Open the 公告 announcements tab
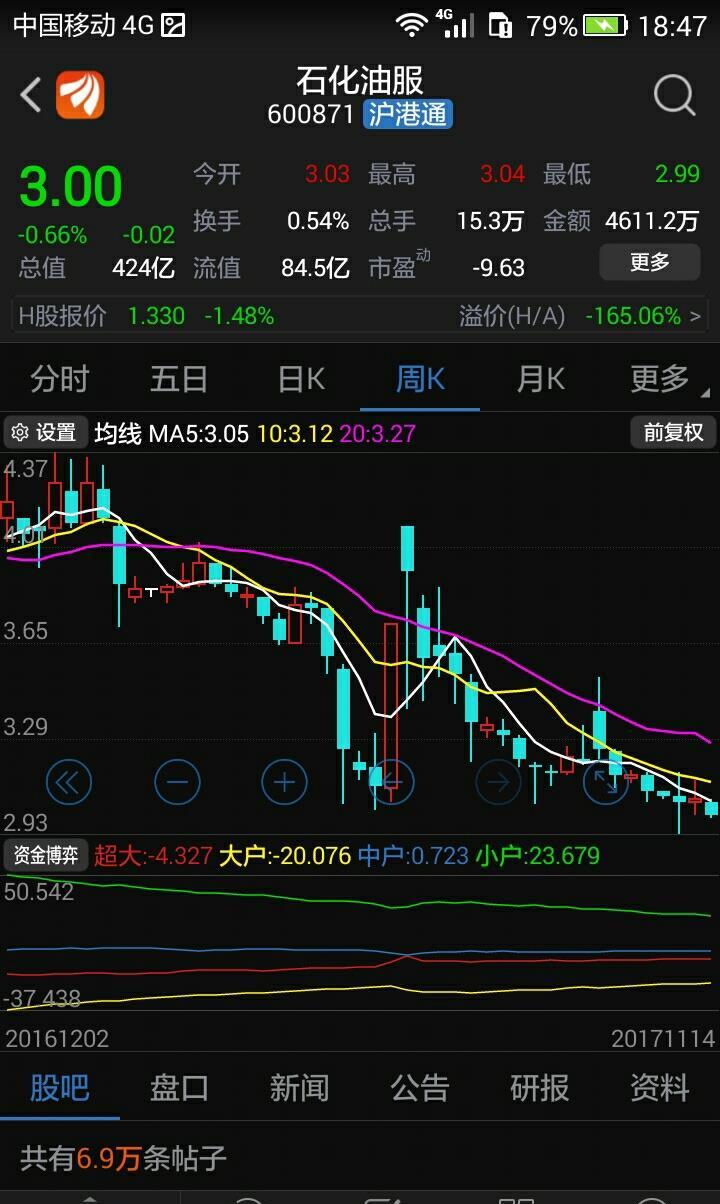Image resolution: width=720 pixels, height=1204 pixels. [x=420, y=1087]
